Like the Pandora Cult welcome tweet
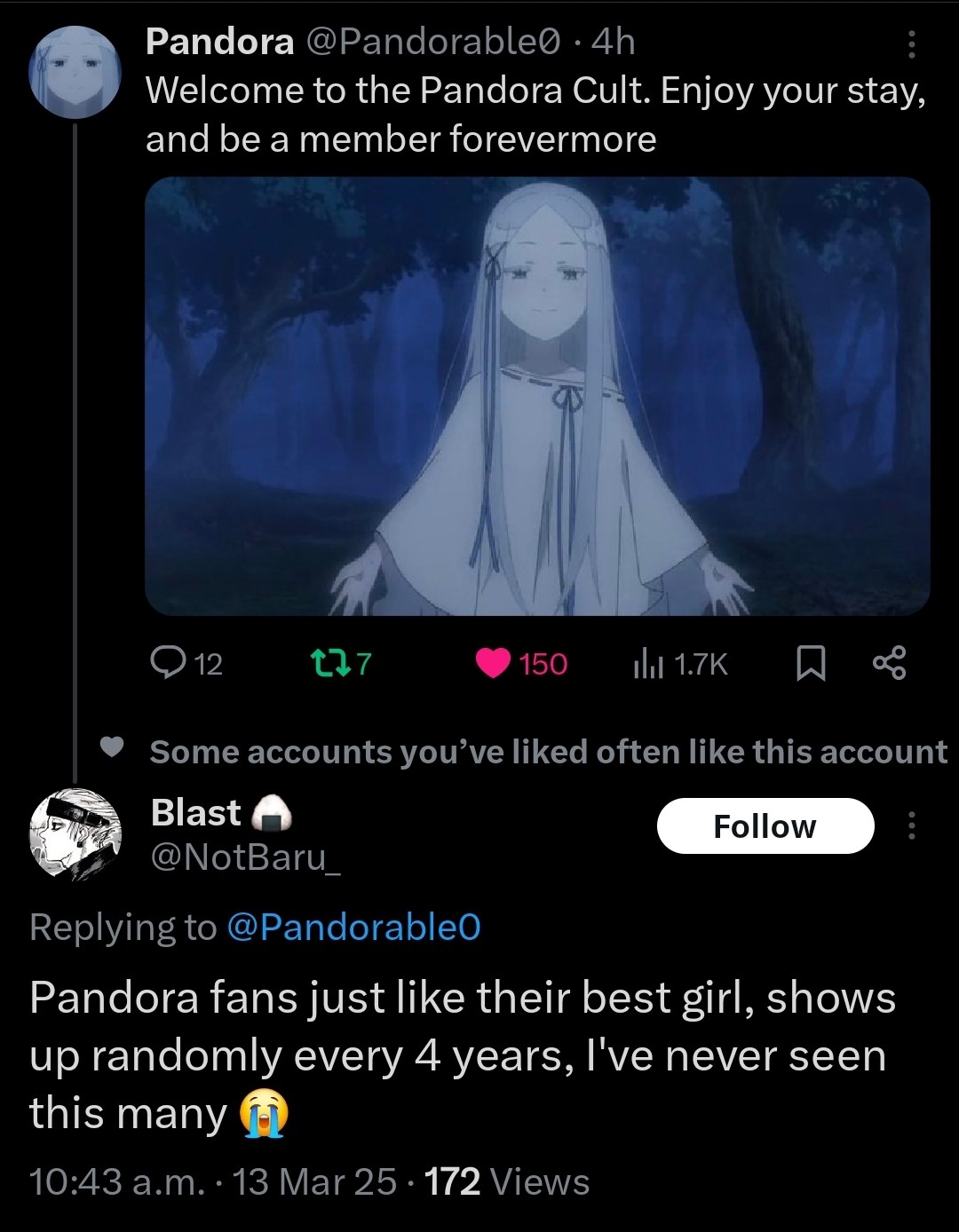Screen dimensions: 959x1232 [x=494, y=663]
